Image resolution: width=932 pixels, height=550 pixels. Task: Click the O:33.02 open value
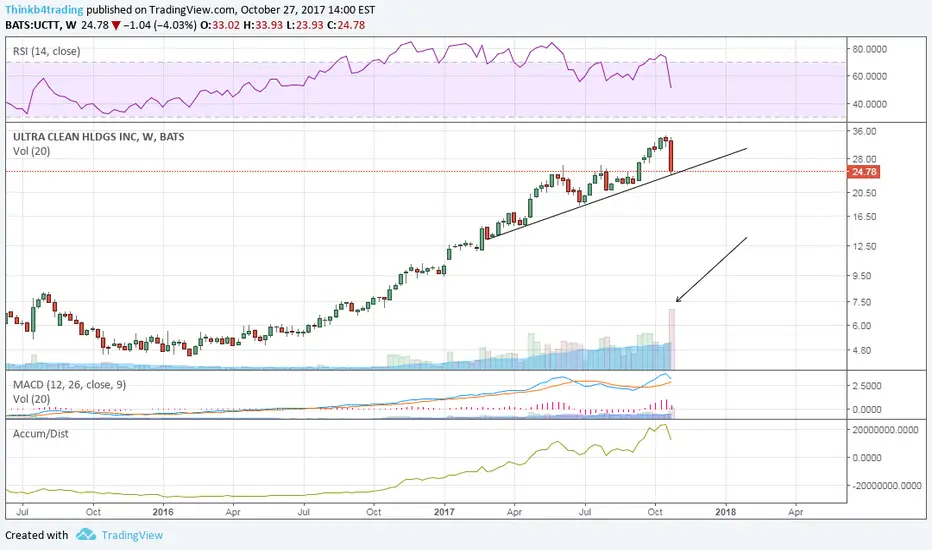(219, 25)
